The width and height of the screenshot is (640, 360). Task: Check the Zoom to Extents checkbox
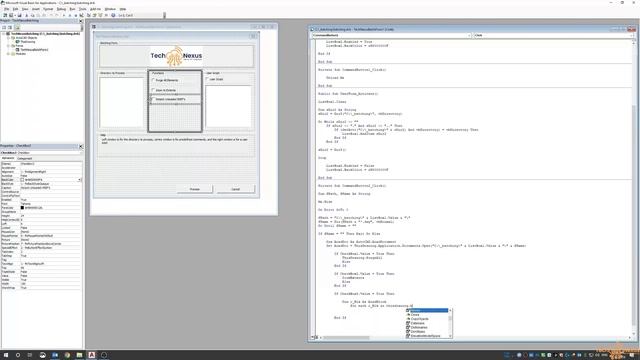(x=153, y=90)
